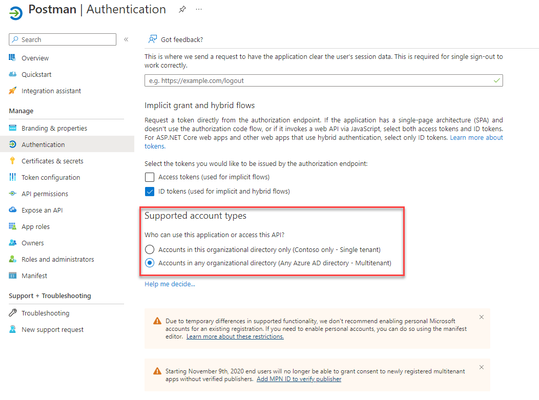Click Add MPN ID to verify publisher
The image size is (539, 400).
click(299, 379)
